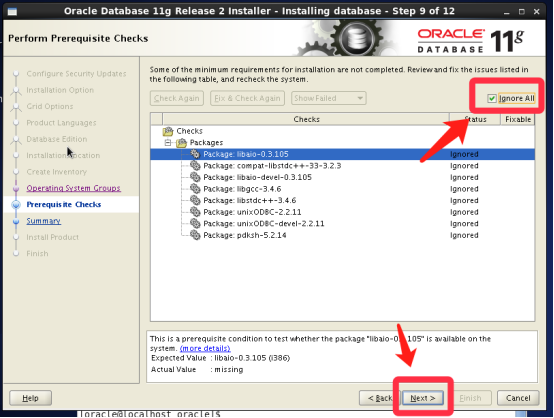This screenshot has height=418, width=554.
Task: Open Operating System Groups step link
Action: point(73,188)
